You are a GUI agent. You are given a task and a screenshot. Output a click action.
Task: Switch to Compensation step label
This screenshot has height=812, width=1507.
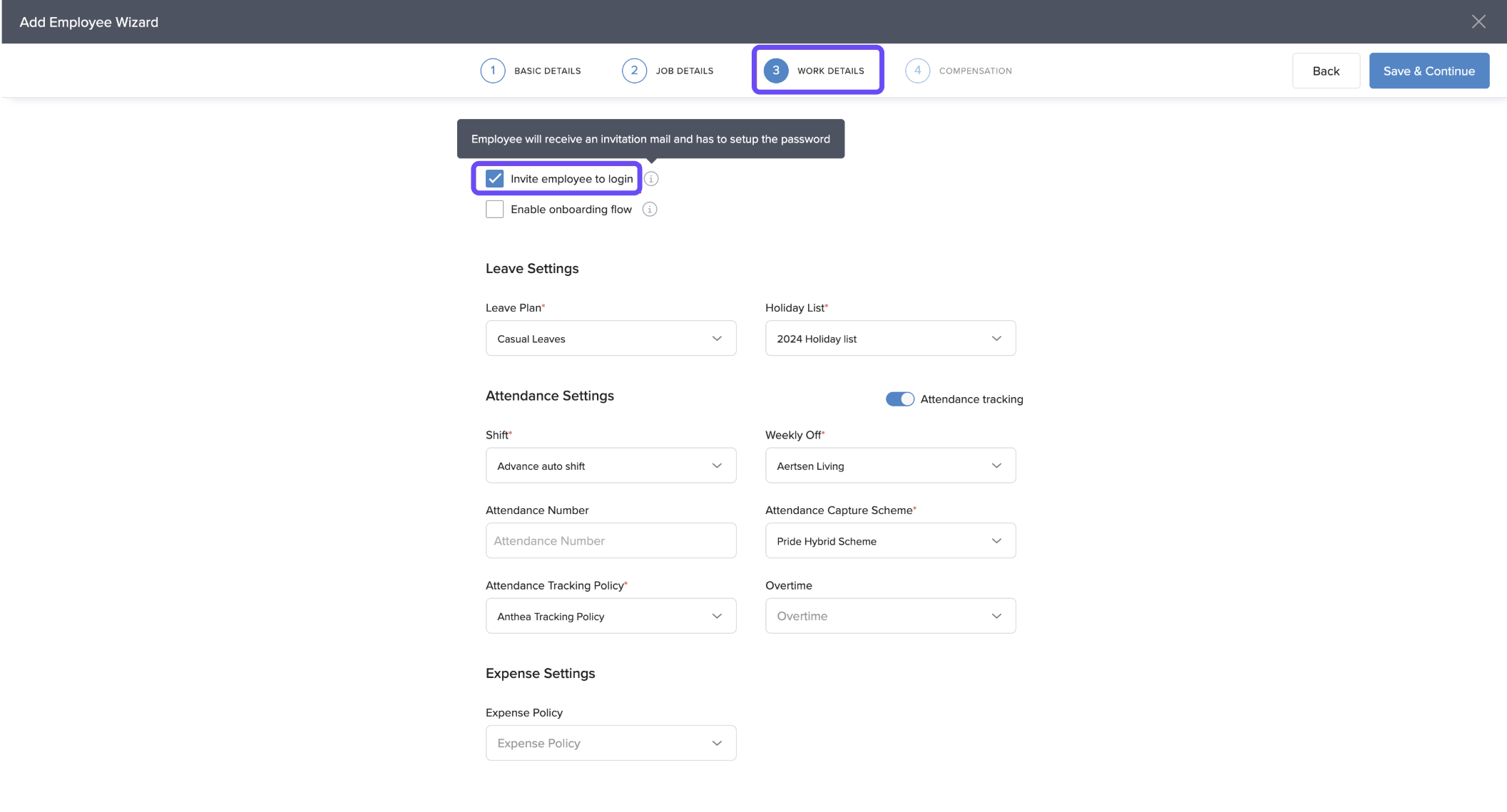point(975,71)
